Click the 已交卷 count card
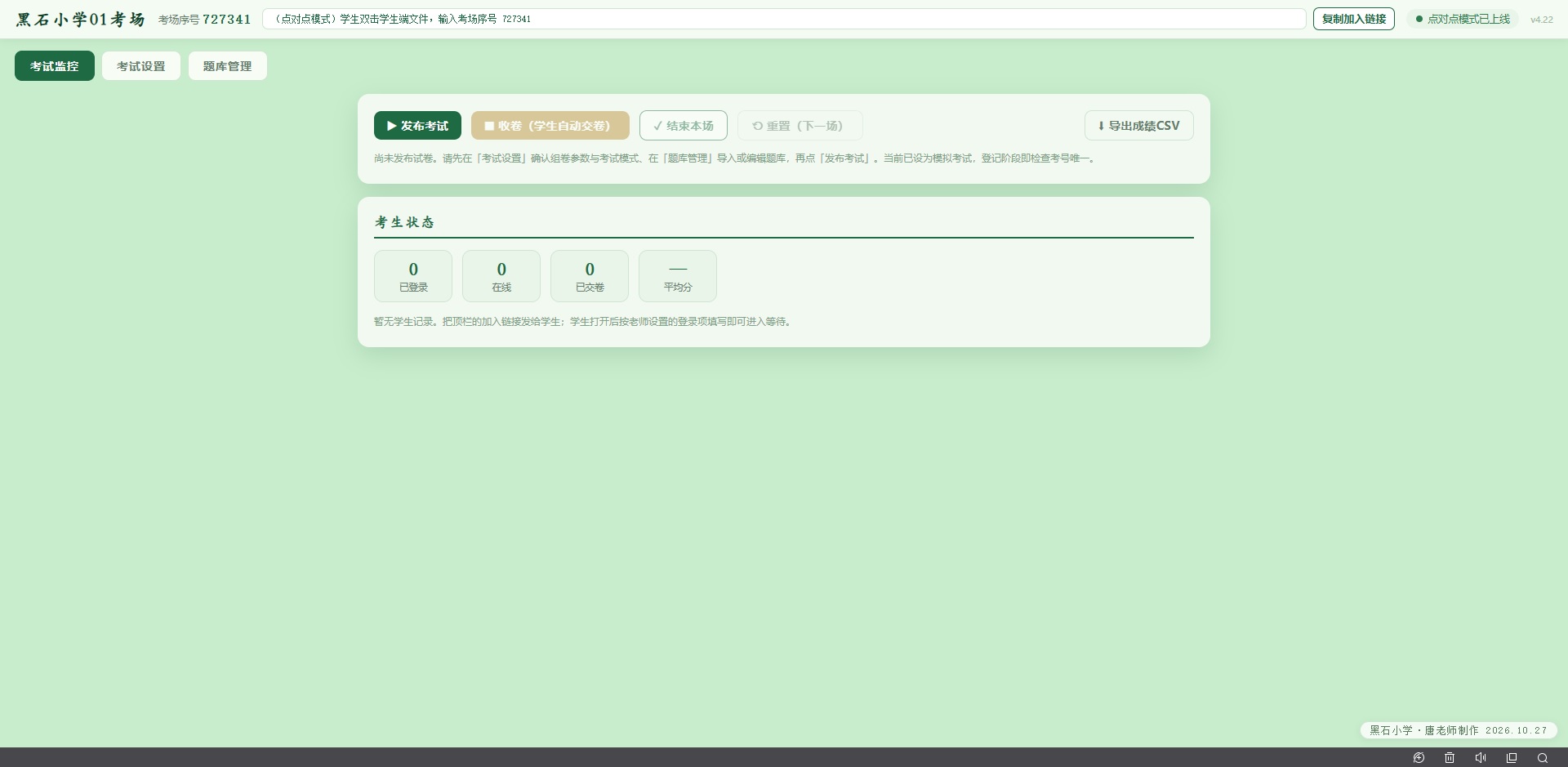The height and width of the screenshot is (767, 1568). pyautogui.click(x=590, y=276)
